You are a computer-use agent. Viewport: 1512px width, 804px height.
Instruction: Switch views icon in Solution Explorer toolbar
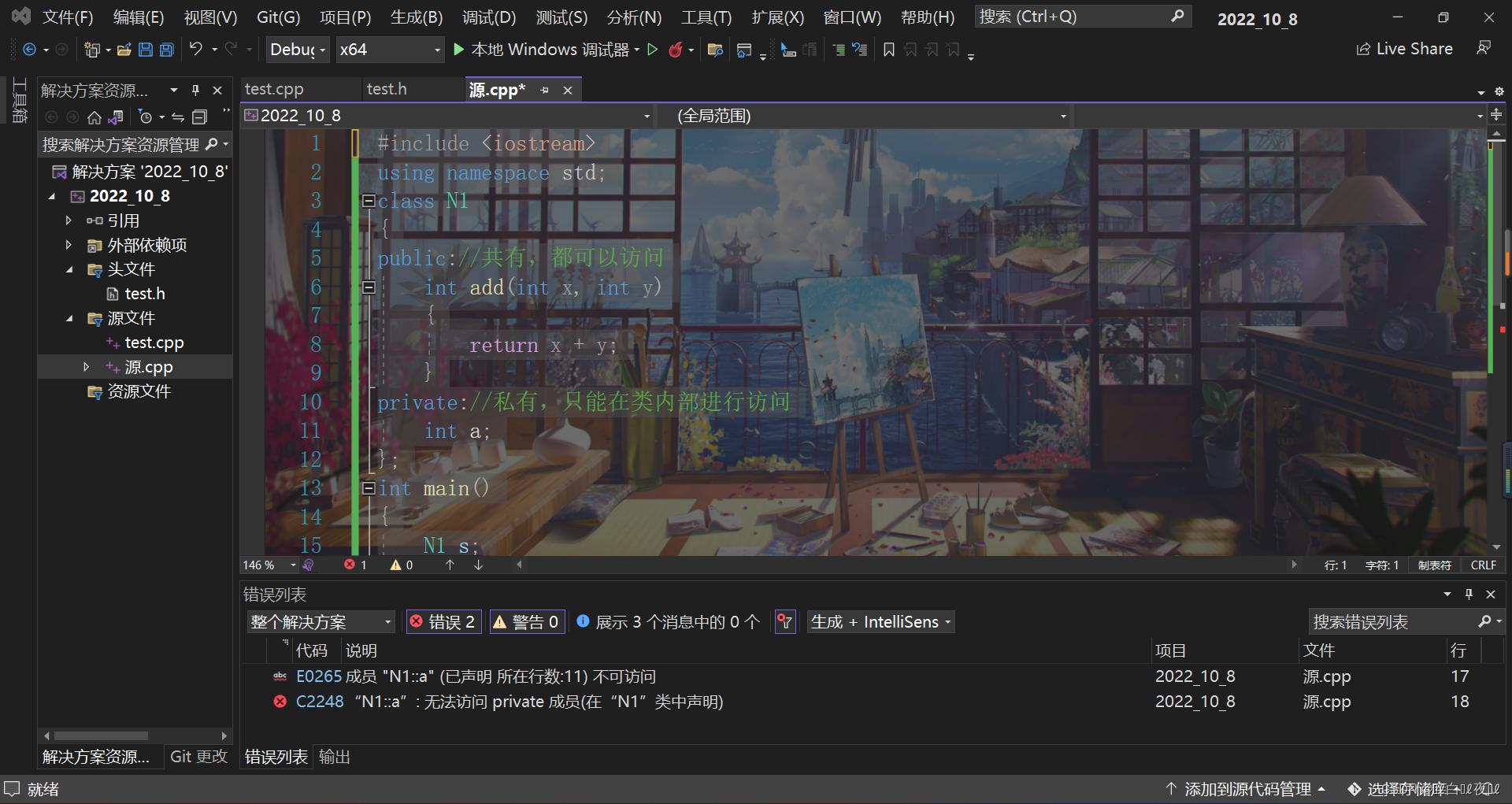[116, 117]
